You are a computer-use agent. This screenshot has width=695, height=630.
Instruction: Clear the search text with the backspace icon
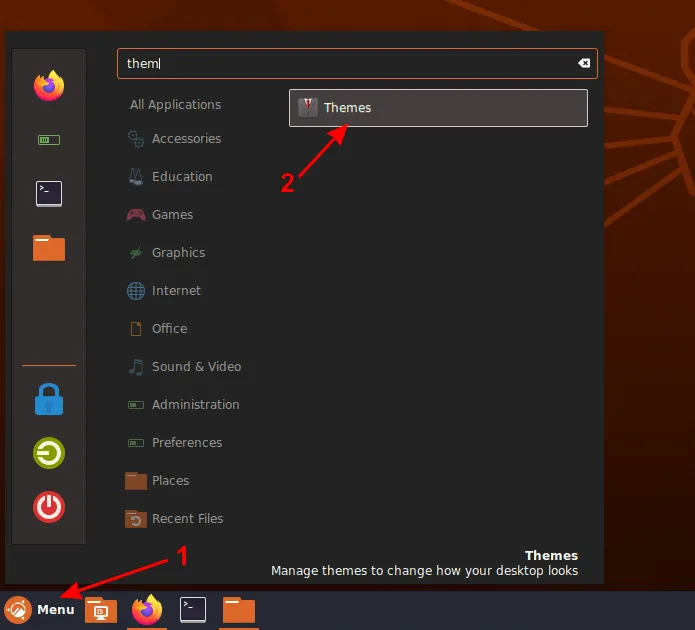(584, 64)
